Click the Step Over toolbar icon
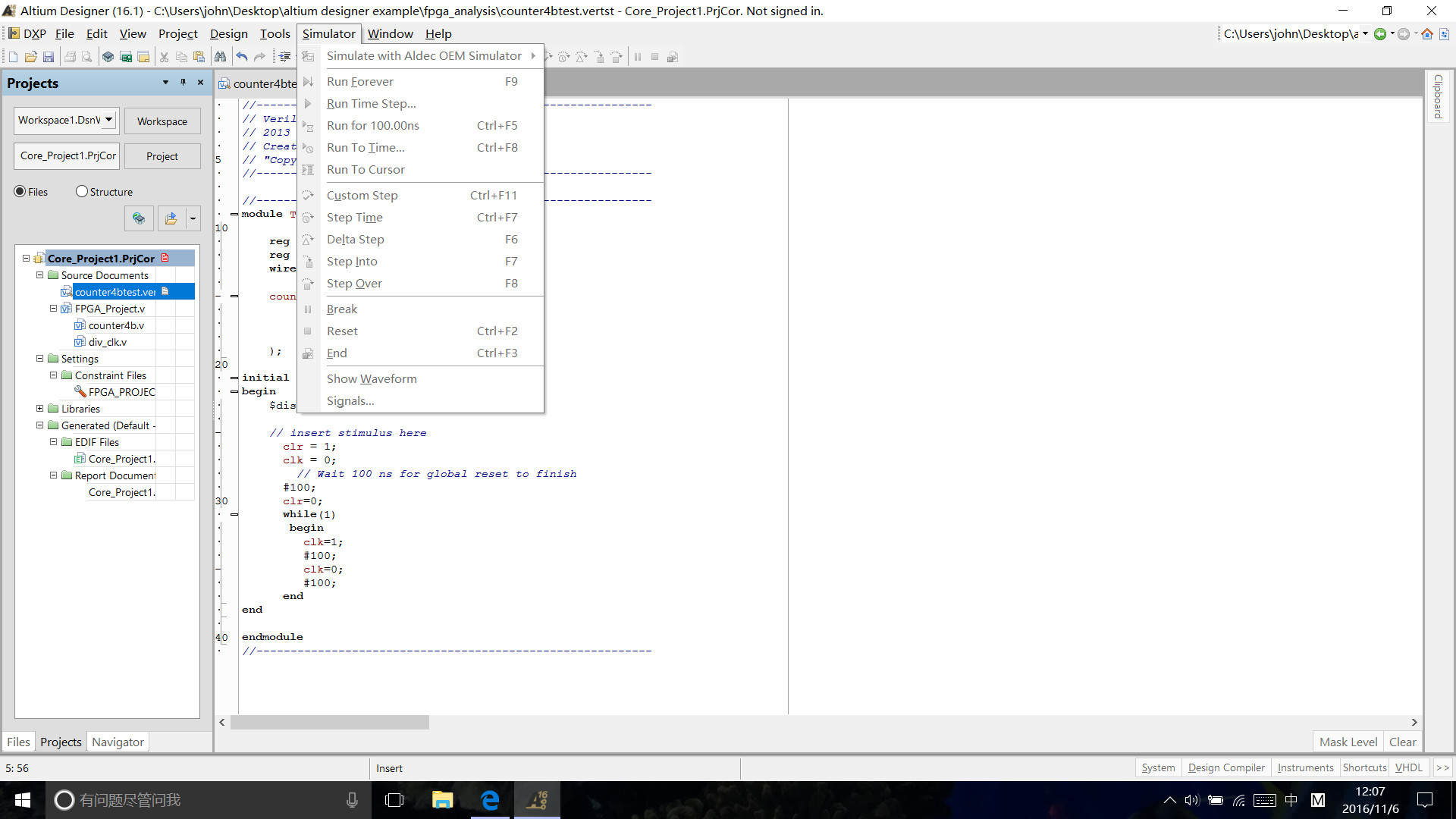The width and height of the screenshot is (1456, 819). click(617, 57)
